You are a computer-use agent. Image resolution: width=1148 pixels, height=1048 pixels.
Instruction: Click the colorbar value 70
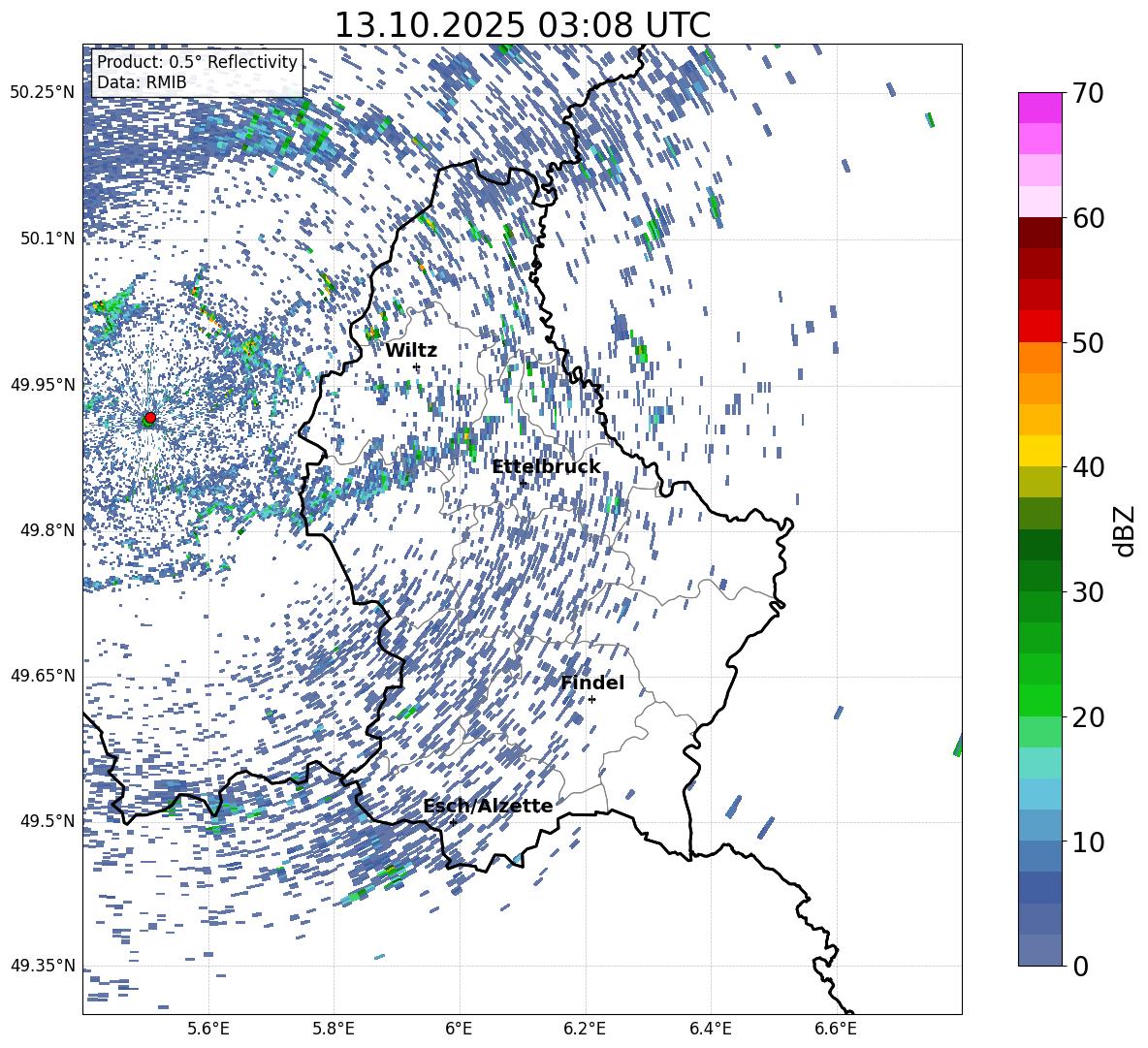pyautogui.click(x=1089, y=93)
